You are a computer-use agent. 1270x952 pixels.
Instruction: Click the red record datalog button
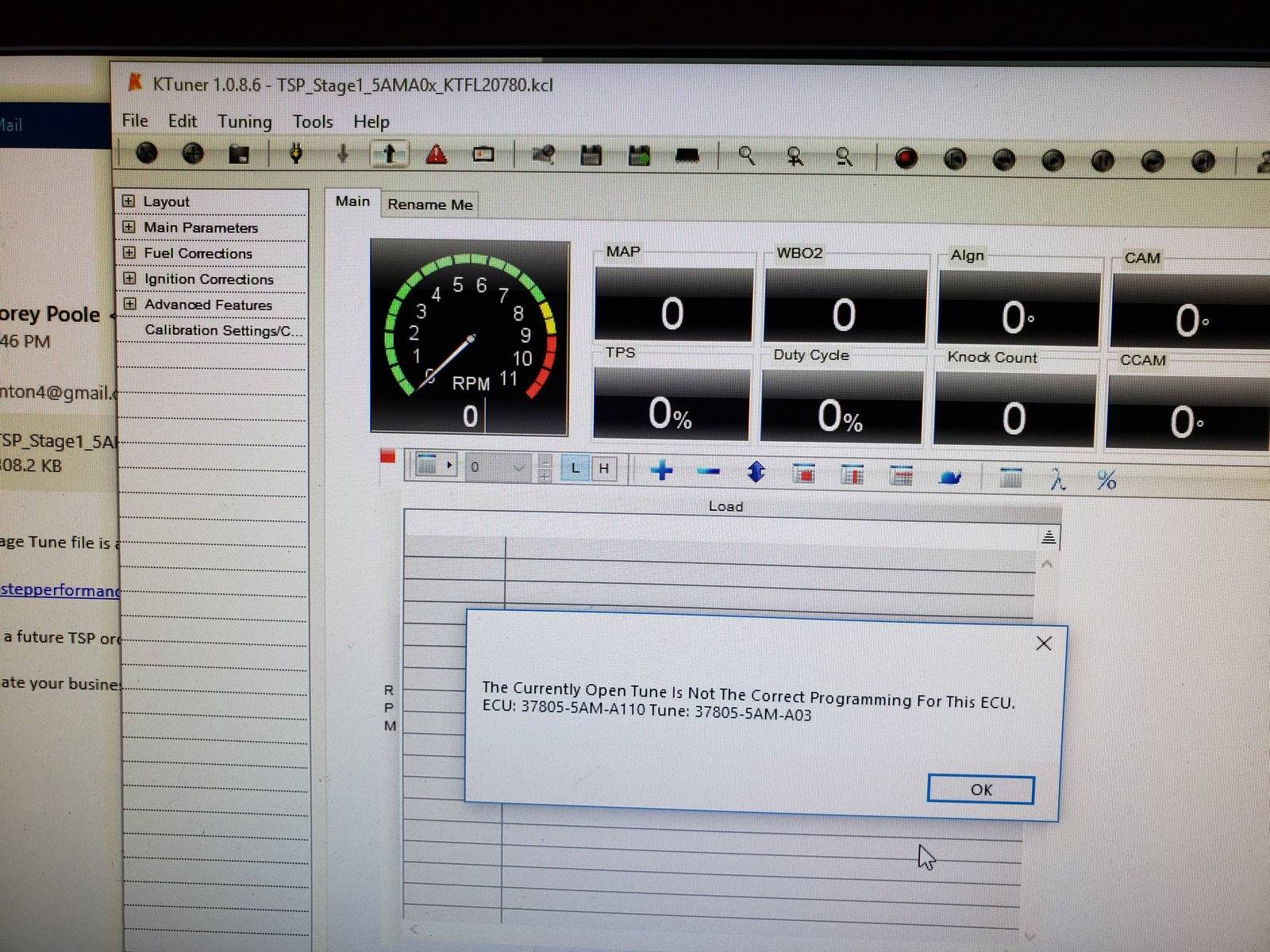[906, 159]
